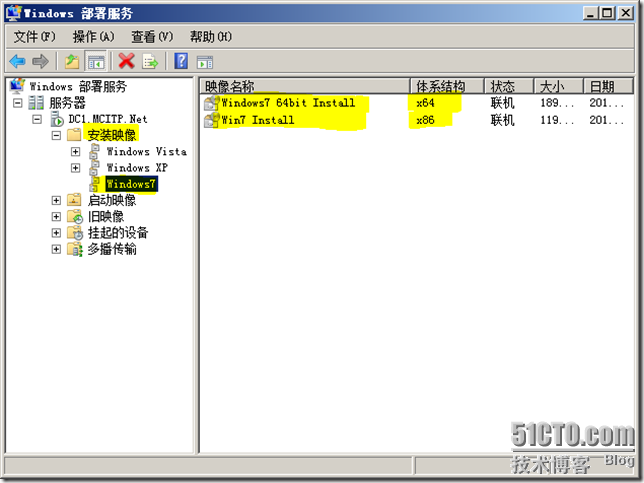The width and height of the screenshot is (644, 483).
Task: Click the 服务器 servers icon in tree
Action: 36,103
